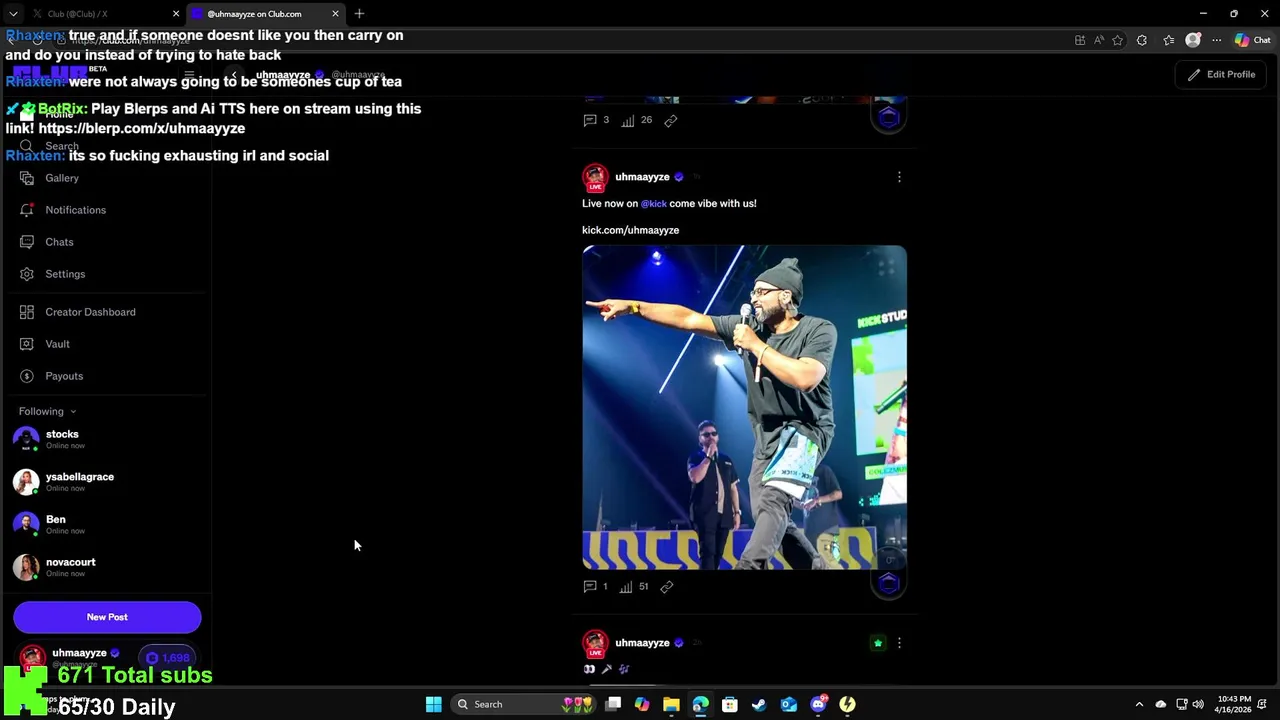Click the New Post button
1280x720 pixels.
107,617
